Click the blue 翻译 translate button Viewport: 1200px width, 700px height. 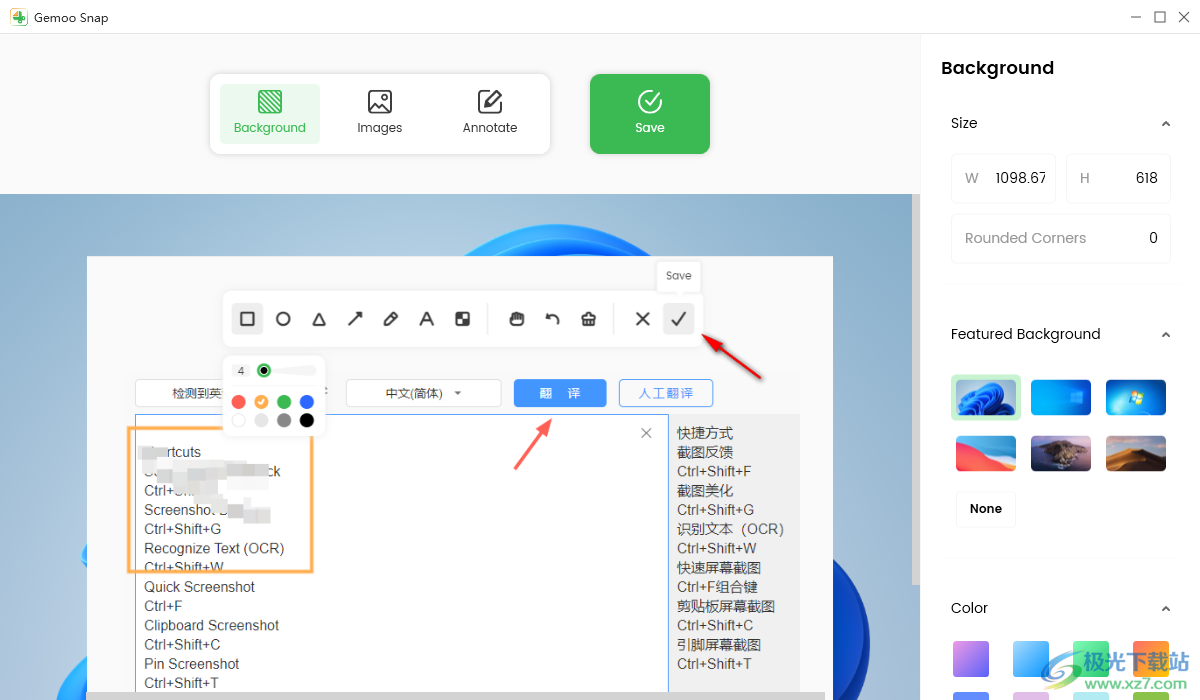[x=560, y=393]
